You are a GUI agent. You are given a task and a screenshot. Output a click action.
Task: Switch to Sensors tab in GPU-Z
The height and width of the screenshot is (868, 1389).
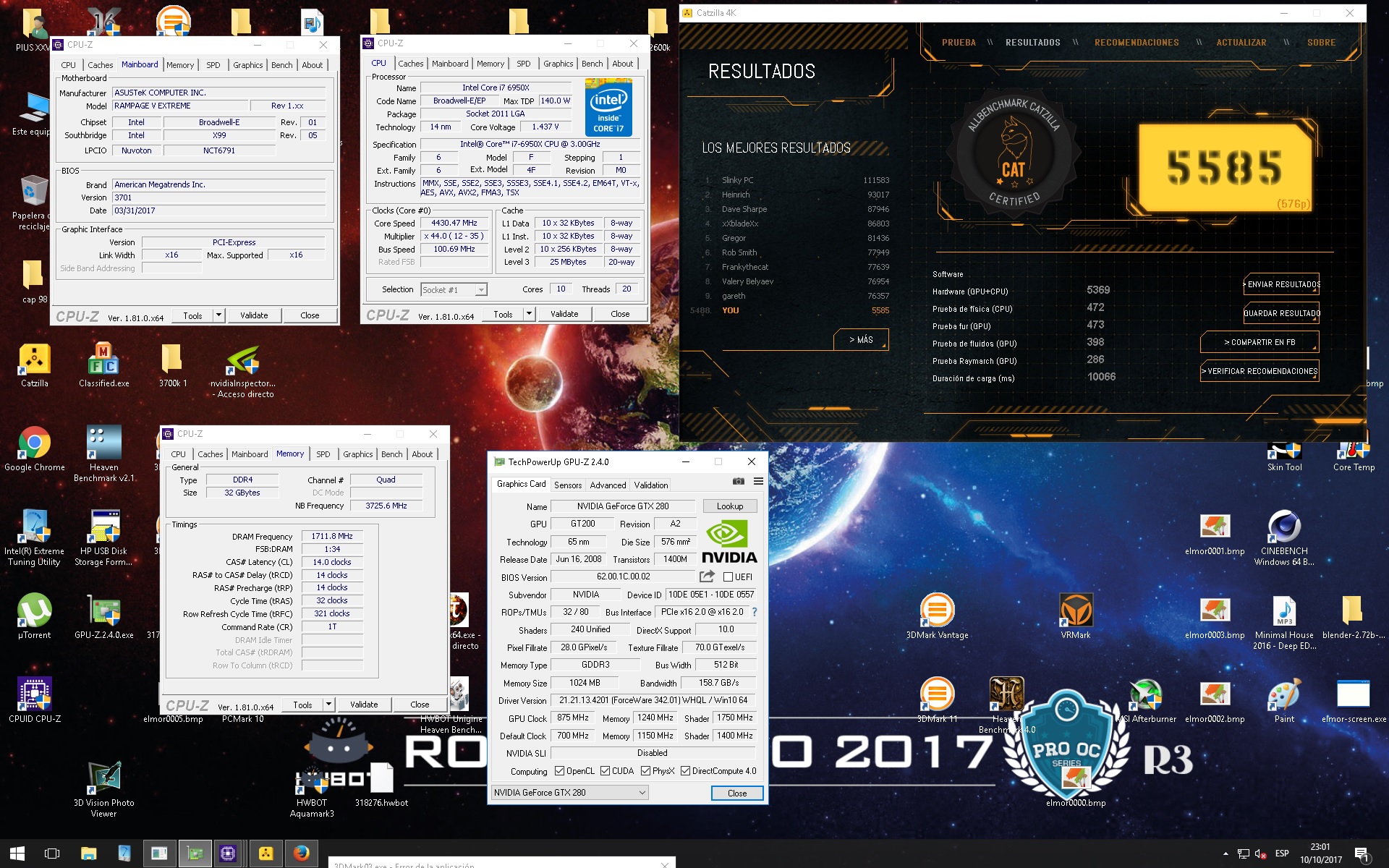(x=568, y=485)
